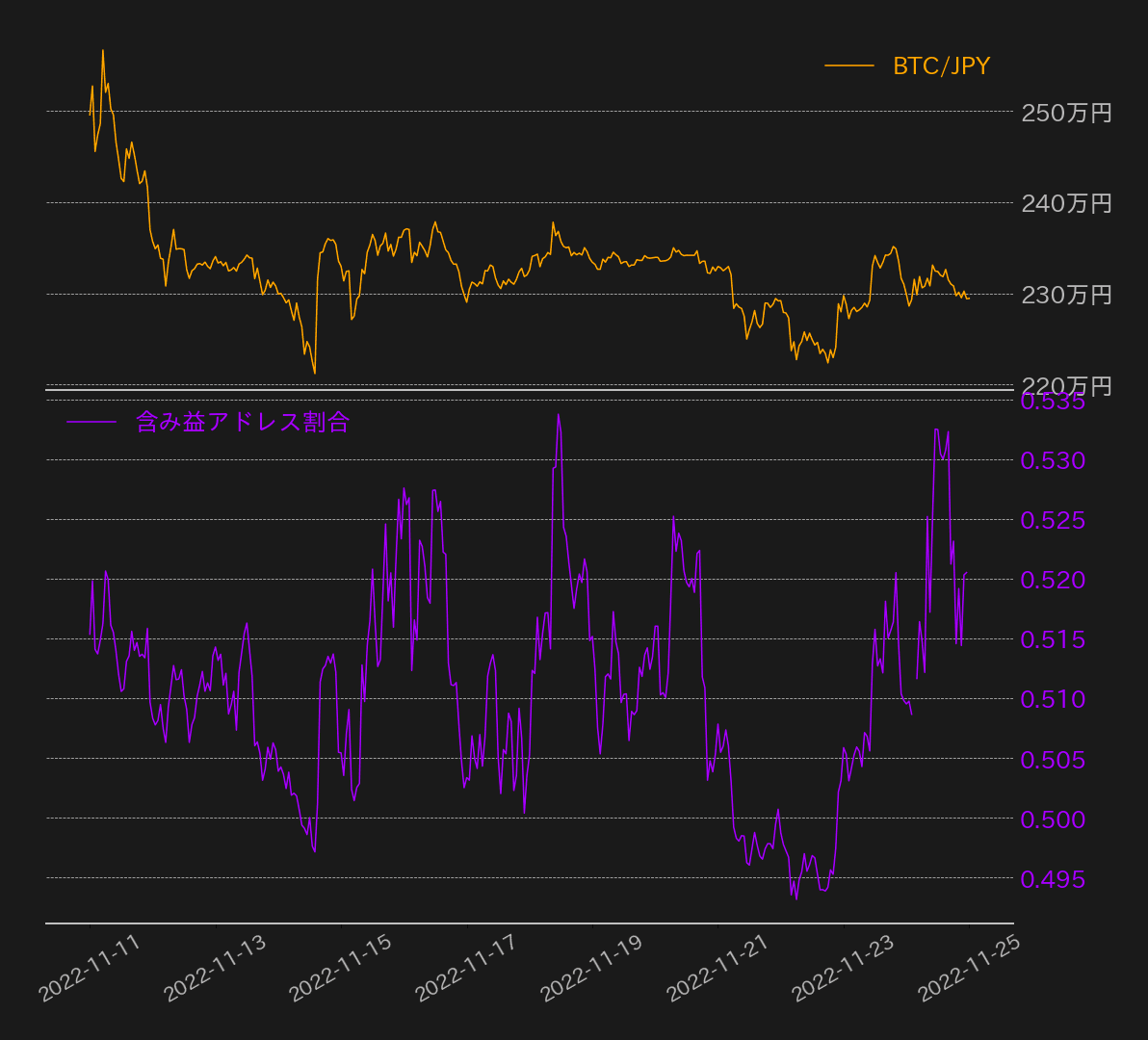The height and width of the screenshot is (1040, 1148).
Task: Select the 含み益アドレス割合 legend label
Action: (242, 422)
